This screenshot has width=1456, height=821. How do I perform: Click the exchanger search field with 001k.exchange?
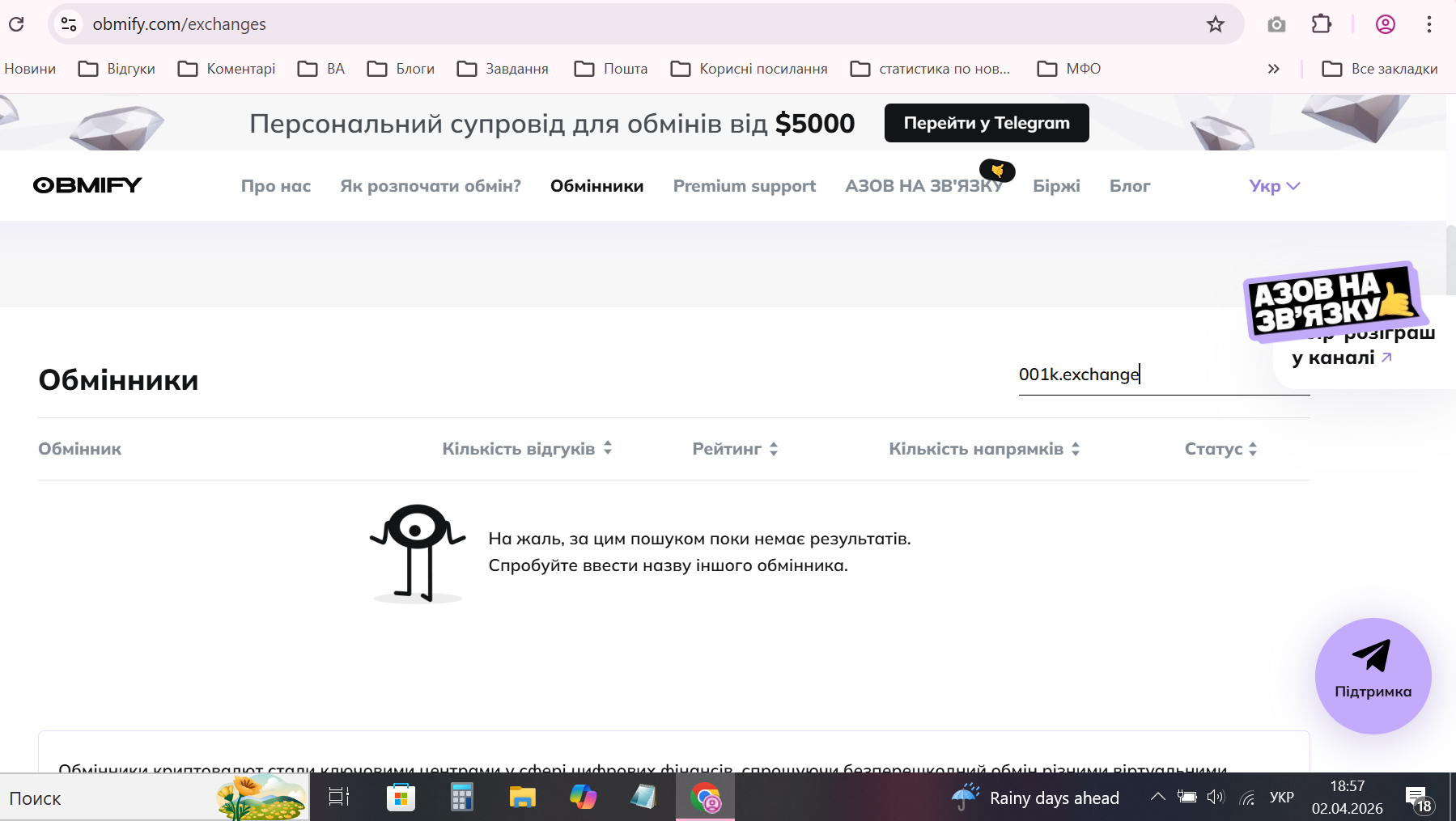(1164, 375)
